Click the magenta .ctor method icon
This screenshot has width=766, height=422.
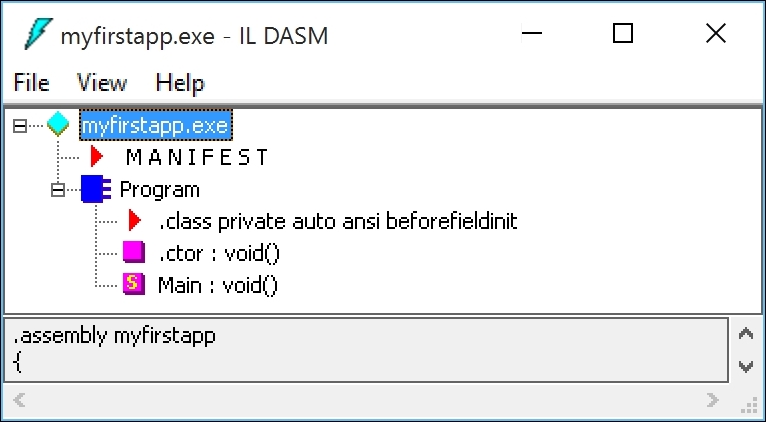point(133,252)
